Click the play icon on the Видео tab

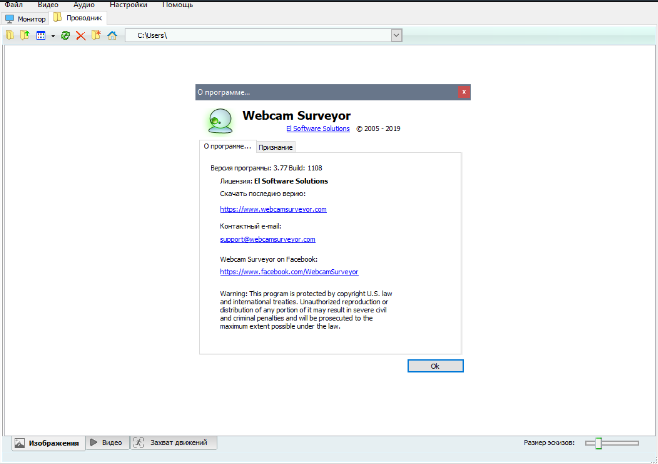point(94,443)
